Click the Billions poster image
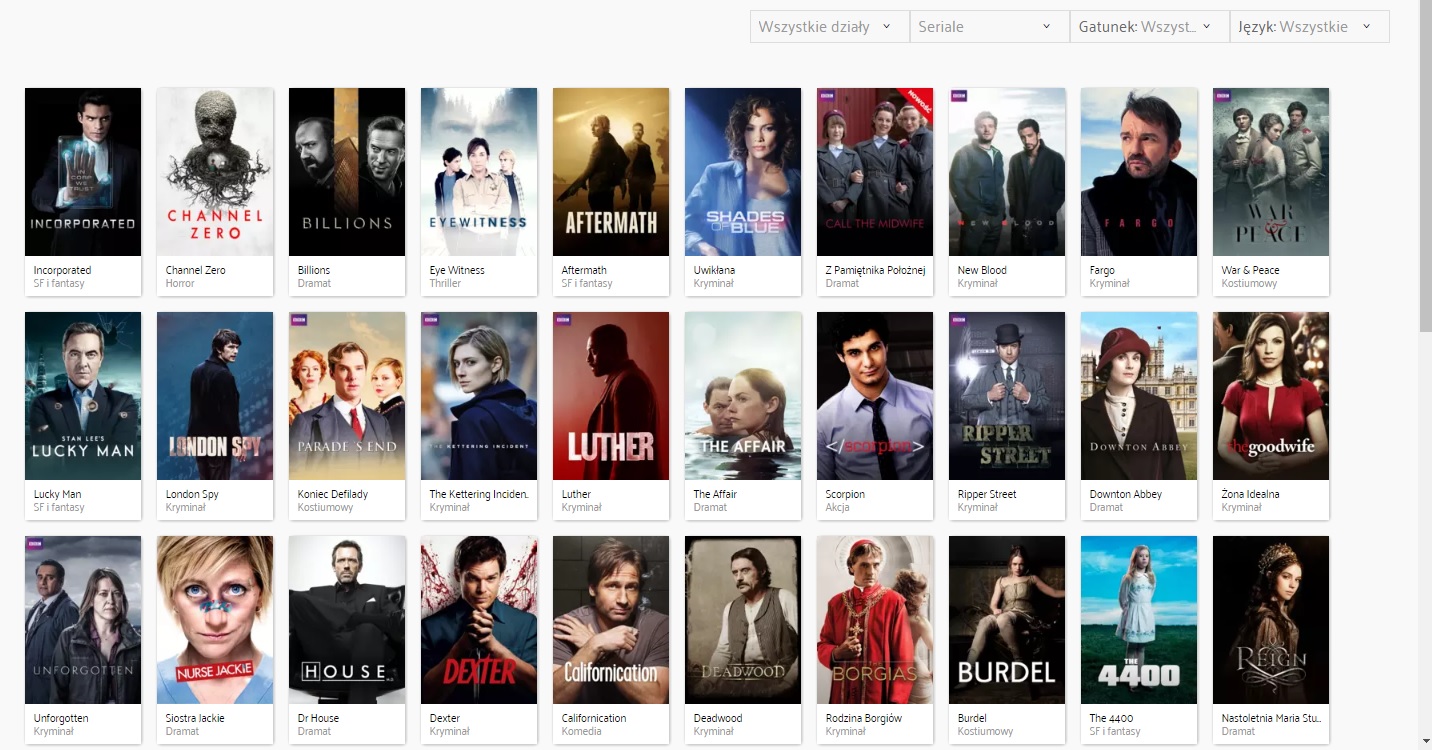The width and height of the screenshot is (1432, 750). point(347,172)
